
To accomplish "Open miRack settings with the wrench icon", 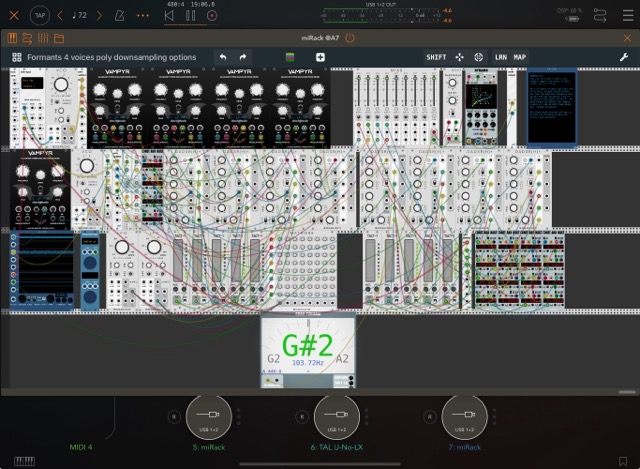I will [x=624, y=57].
